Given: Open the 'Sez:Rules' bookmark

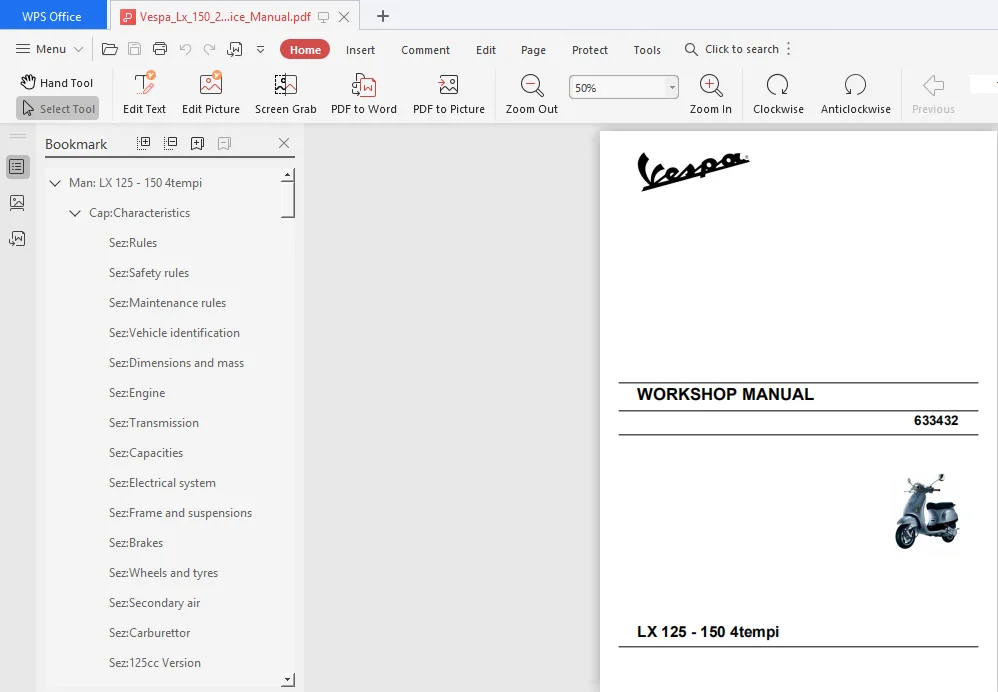Looking at the screenshot, I should point(132,243).
